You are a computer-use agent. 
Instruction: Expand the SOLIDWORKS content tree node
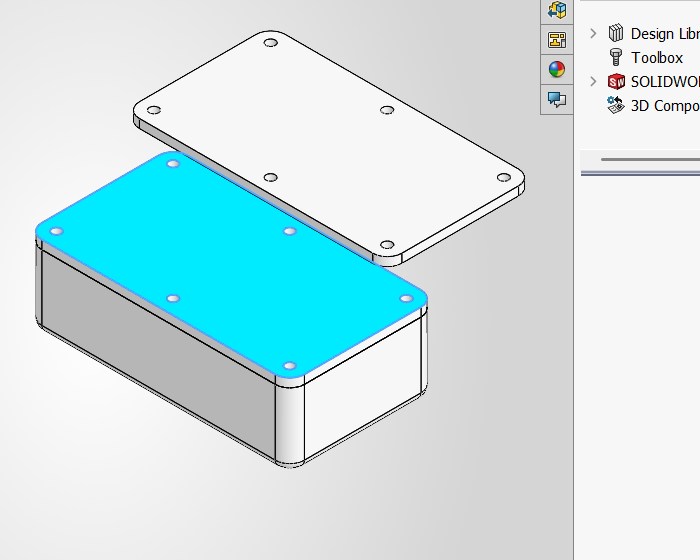click(593, 82)
